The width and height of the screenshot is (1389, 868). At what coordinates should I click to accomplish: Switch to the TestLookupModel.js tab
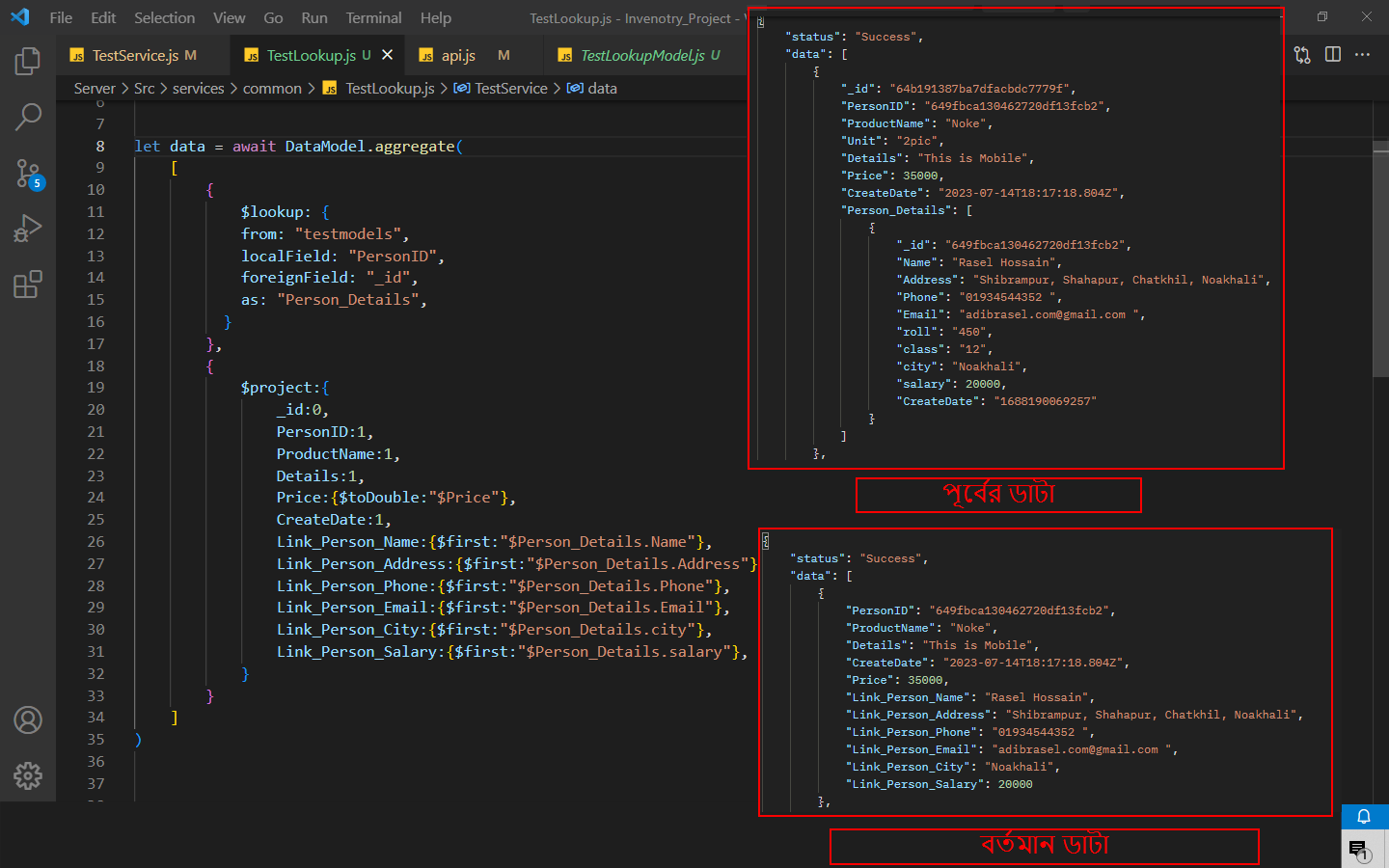coord(641,55)
